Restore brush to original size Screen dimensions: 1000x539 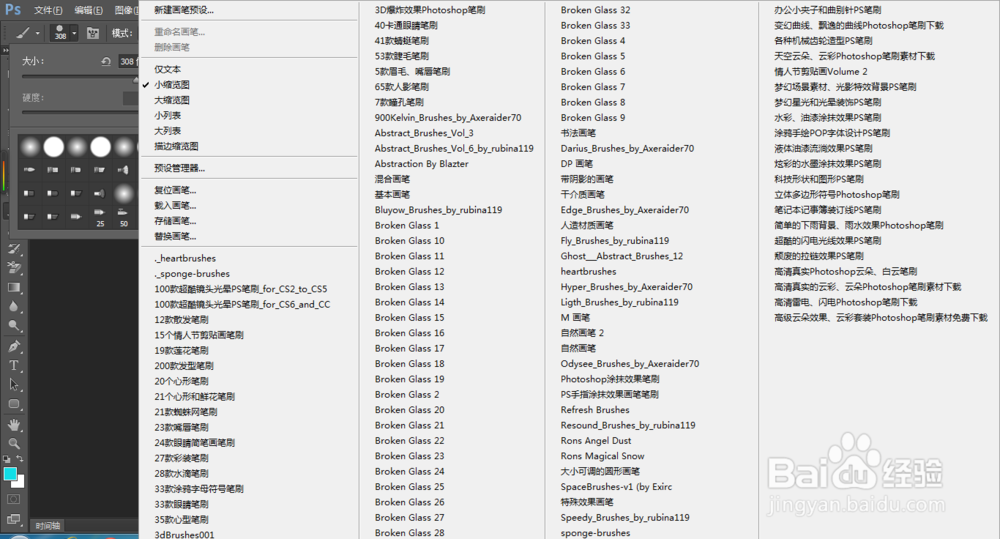click(106, 61)
